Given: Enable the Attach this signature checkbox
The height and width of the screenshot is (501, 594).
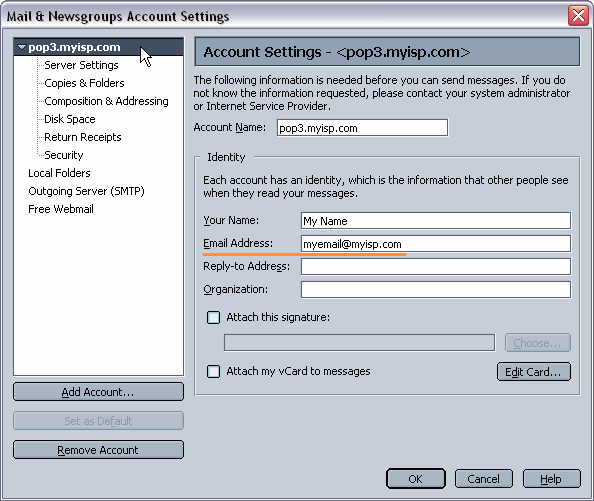Looking at the screenshot, I should (x=213, y=317).
